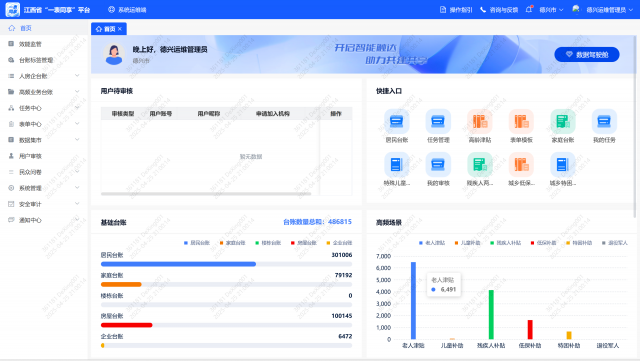Click the 数据驾驶舱 button
Screen dimensions: 640x361
[587, 54]
